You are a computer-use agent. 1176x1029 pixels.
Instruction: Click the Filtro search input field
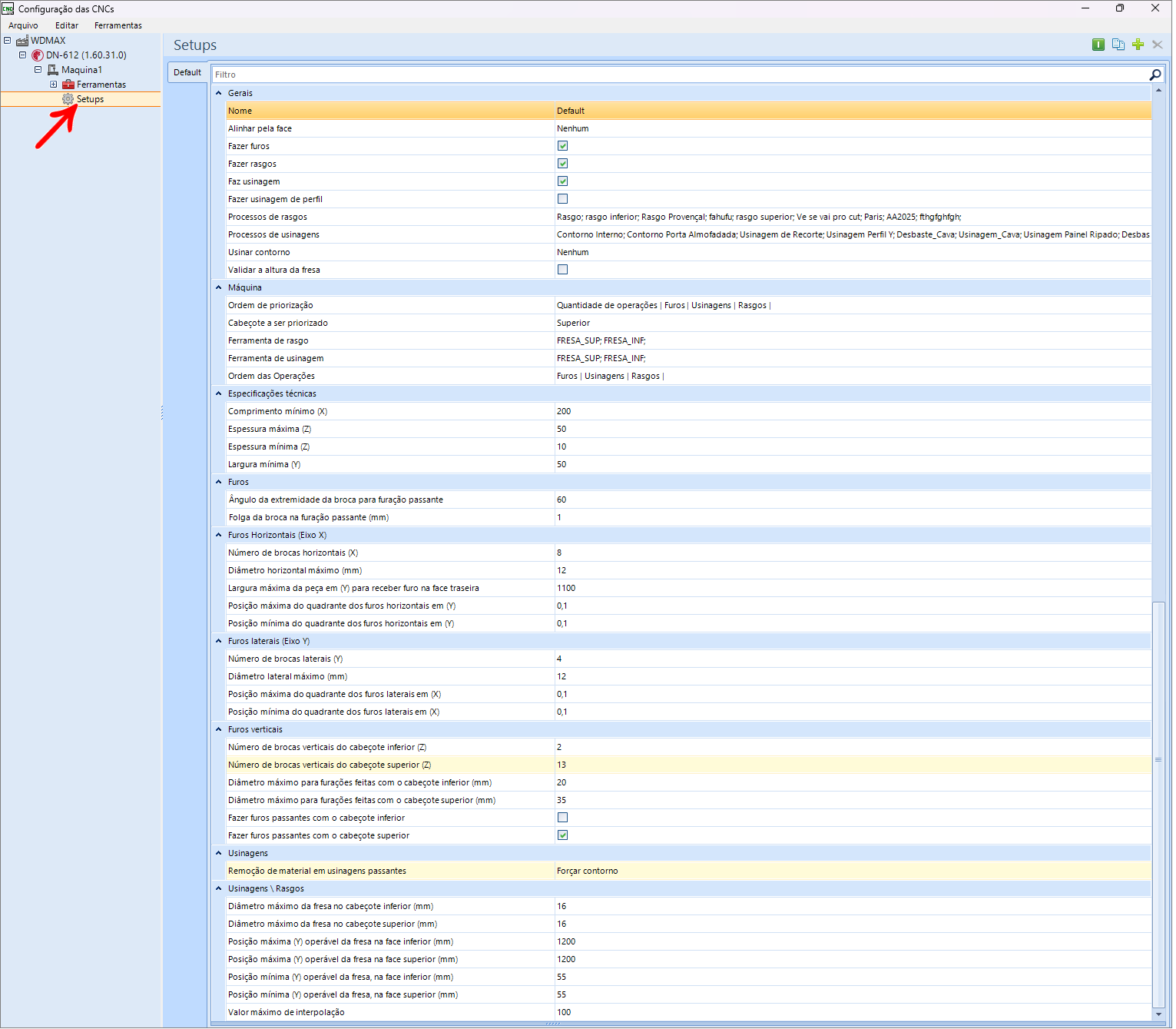tap(676, 75)
